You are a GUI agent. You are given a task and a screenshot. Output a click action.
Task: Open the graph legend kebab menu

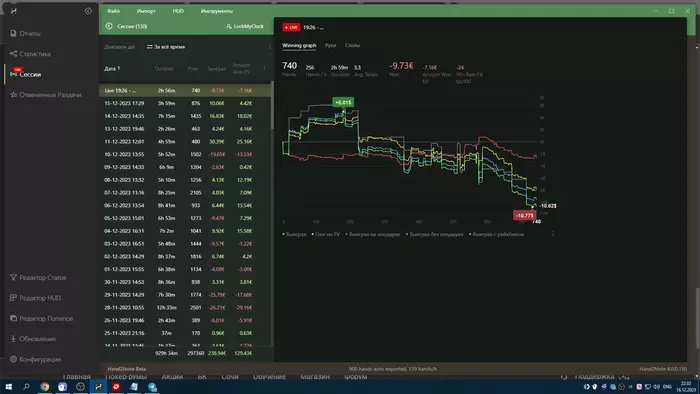coord(553,234)
